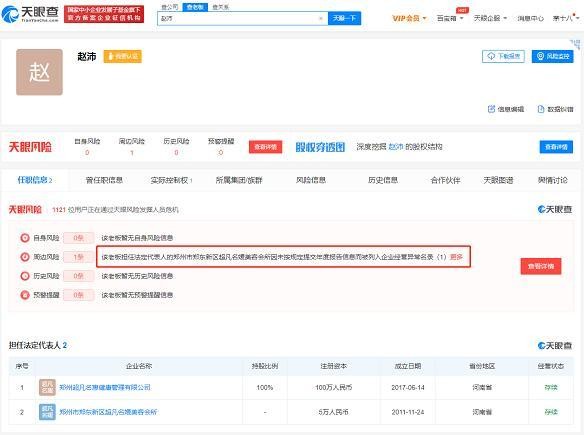Focus the search input field containing 赵沛
This screenshot has width=584, height=435.
tap(238, 18)
